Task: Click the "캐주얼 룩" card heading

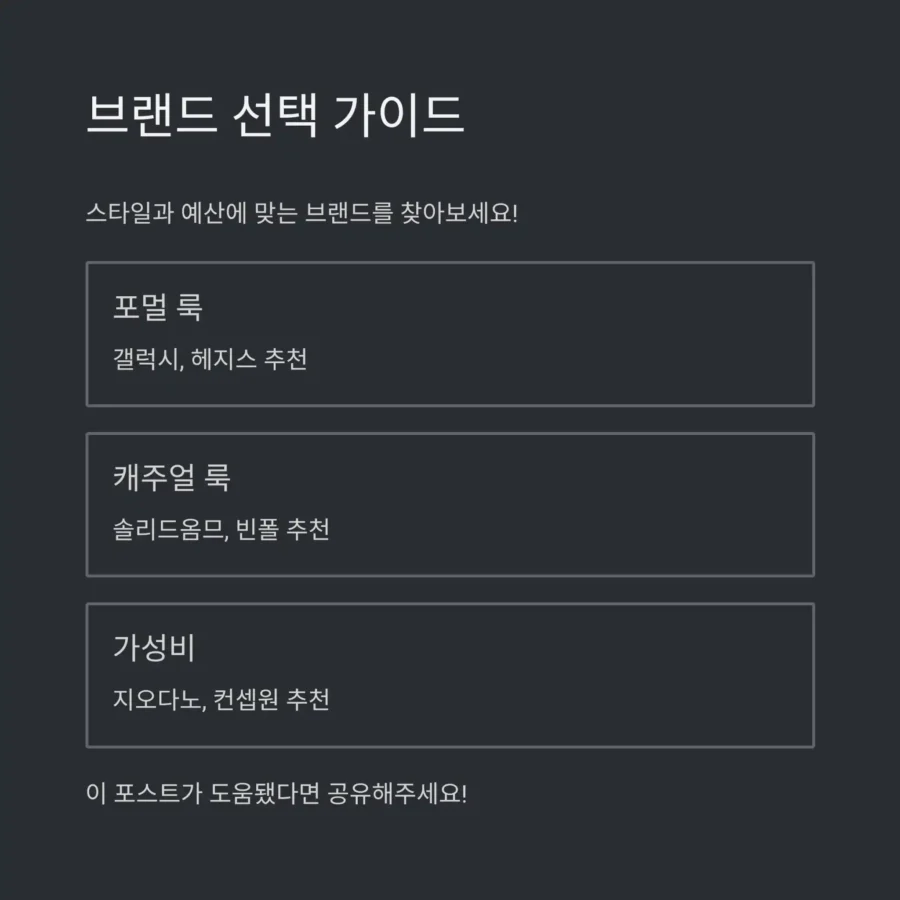Action: pos(172,477)
